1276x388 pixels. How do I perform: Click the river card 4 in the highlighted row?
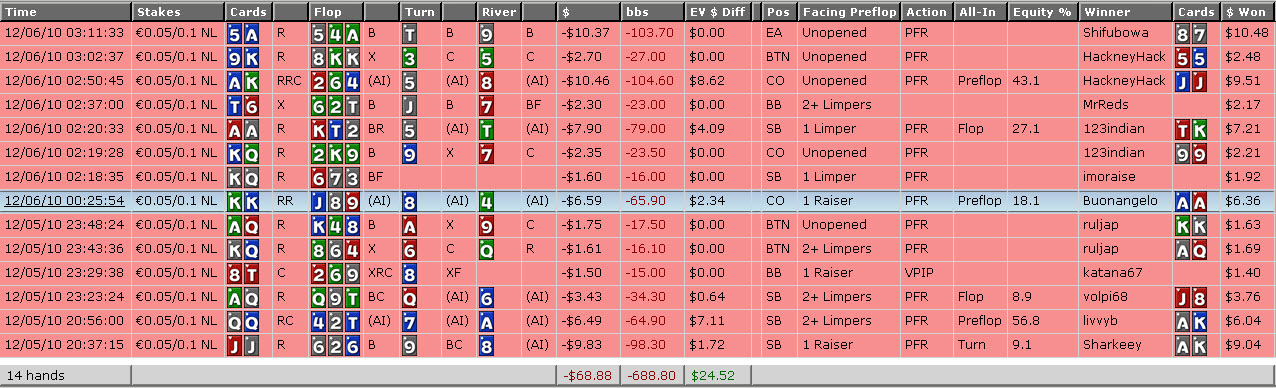[486, 201]
